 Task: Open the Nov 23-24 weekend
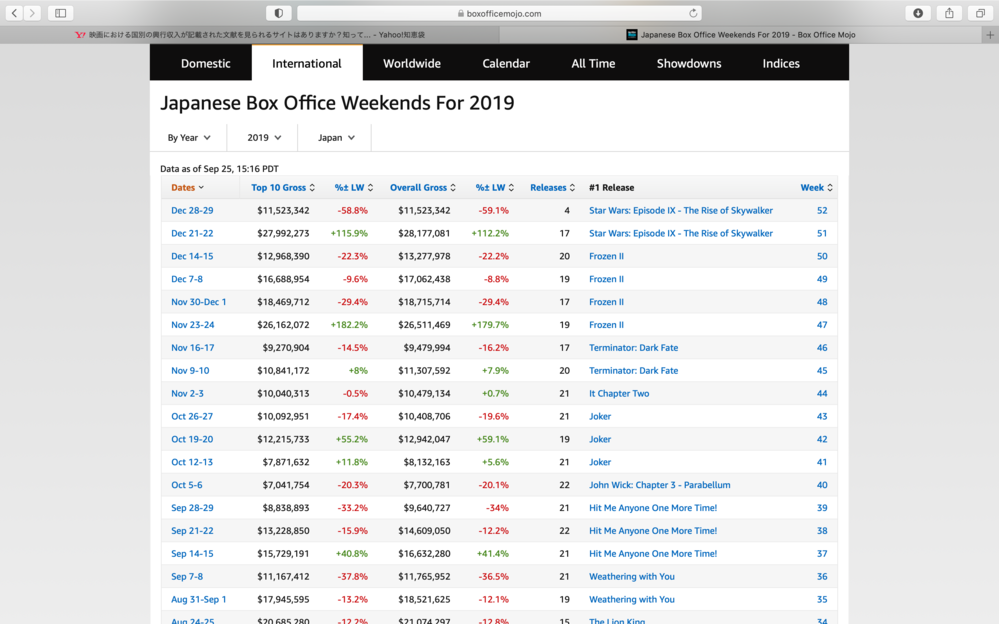click(x=192, y=325)
